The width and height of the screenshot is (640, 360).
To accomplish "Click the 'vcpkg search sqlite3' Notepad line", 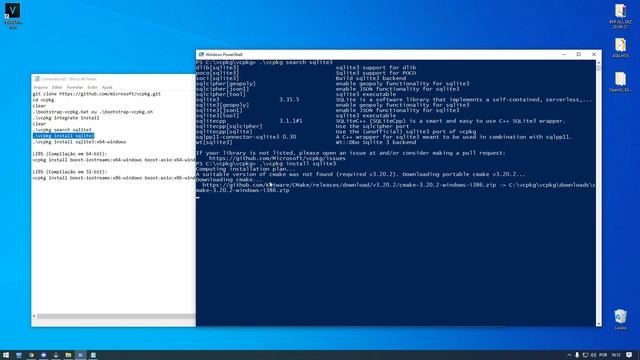I will pyautogui.click(x=62, y=130).
